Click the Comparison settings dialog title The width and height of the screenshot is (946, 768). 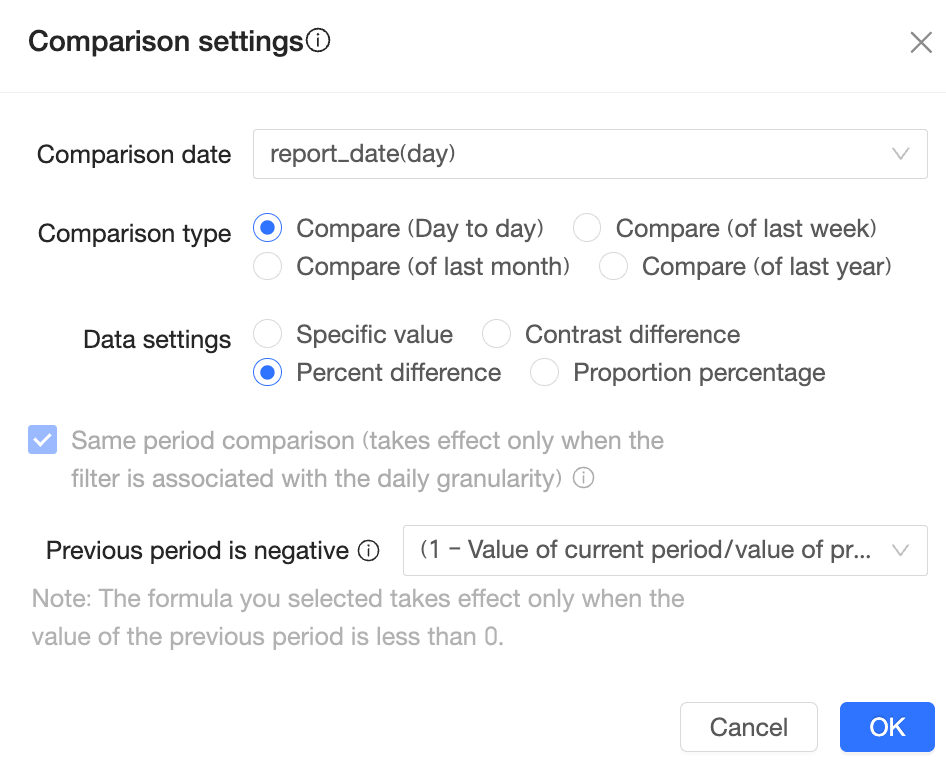pyautogui.click(x=165, y=41)
